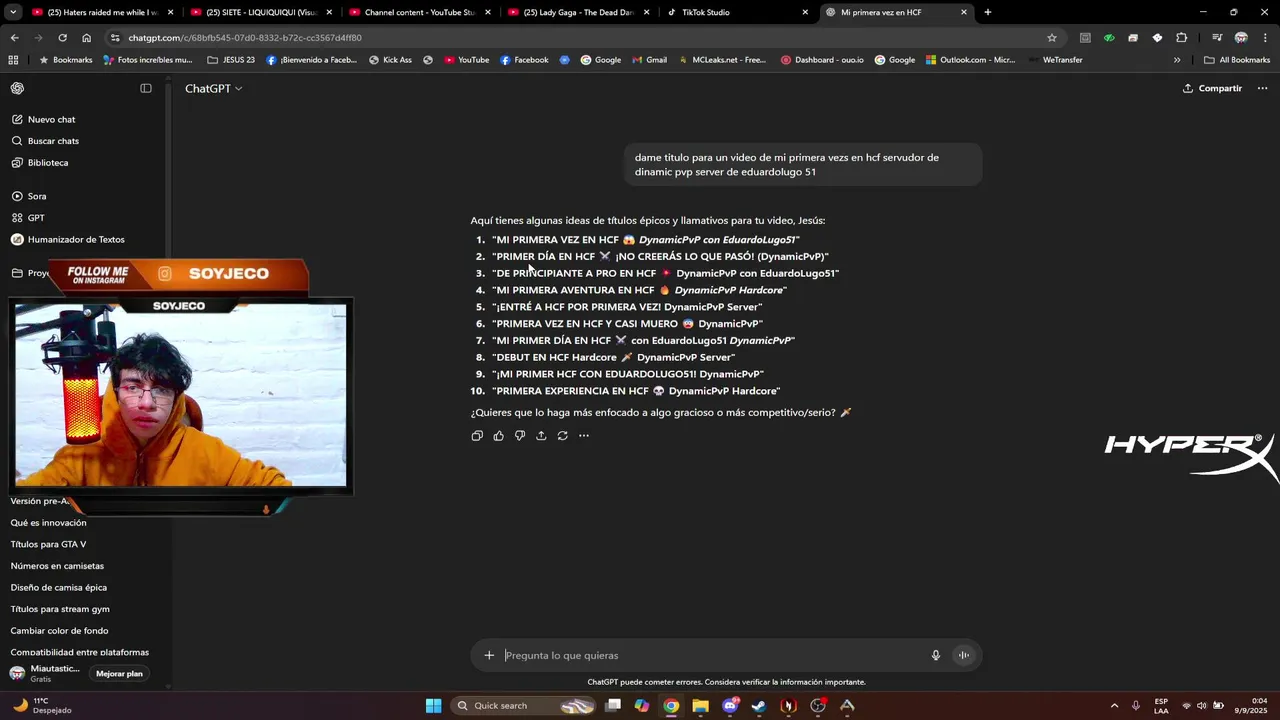This screenshot has width=1280, height=720.
Task: Show more hidden bookmarks chevron
Action: click(x=1177, y=60)
